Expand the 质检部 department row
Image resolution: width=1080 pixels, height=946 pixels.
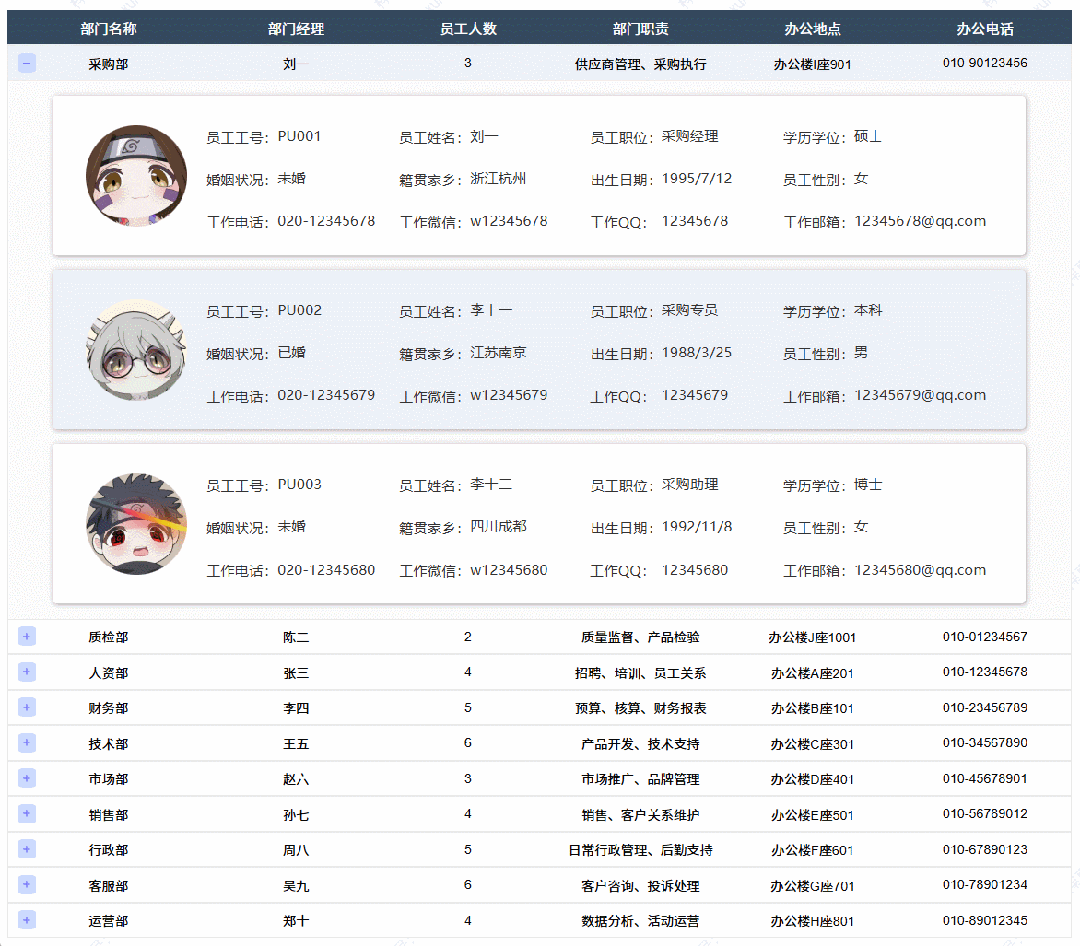point(27,636)
